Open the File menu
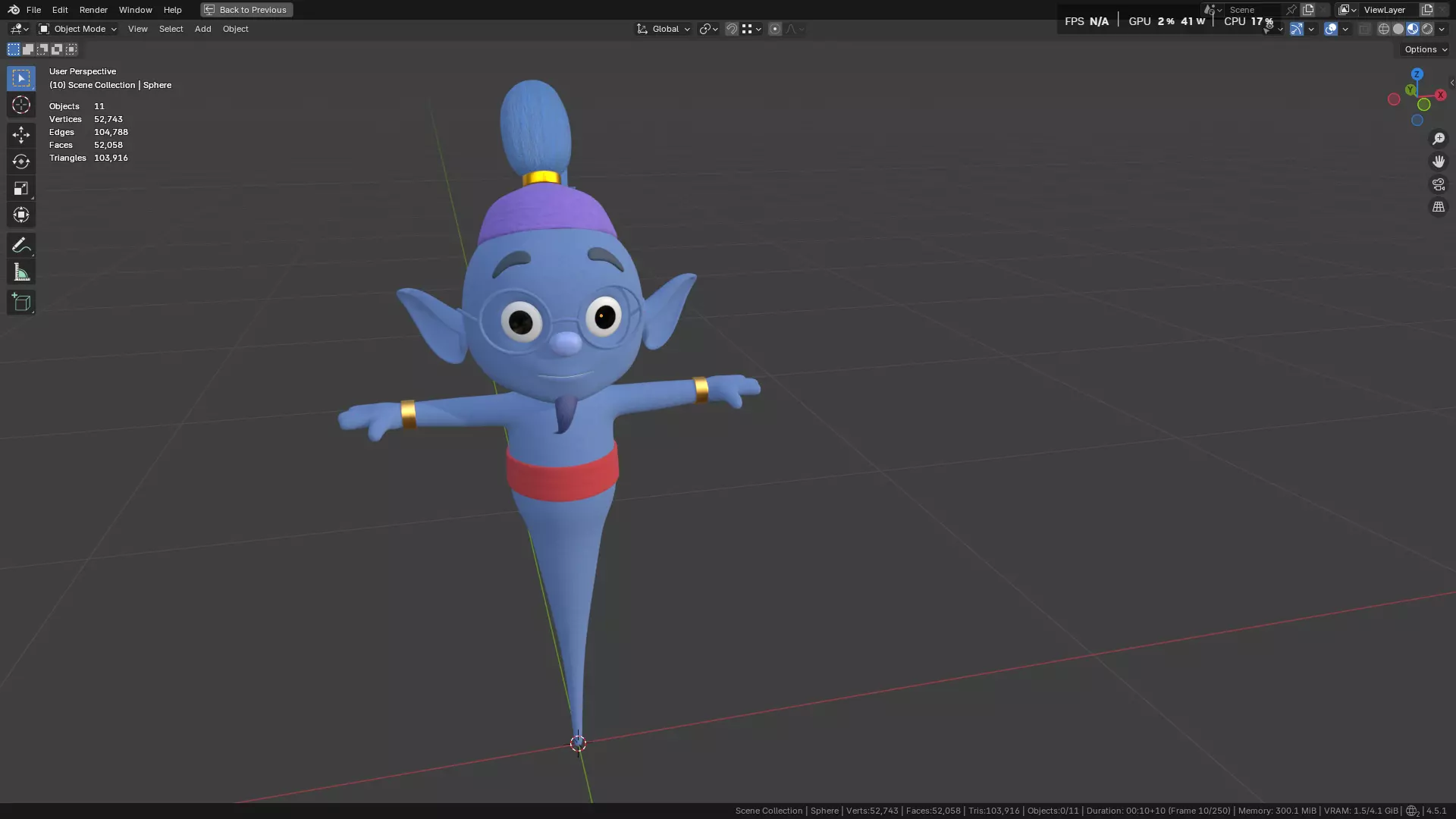This screenshot has height=819, width=1456. coord(33,10)
